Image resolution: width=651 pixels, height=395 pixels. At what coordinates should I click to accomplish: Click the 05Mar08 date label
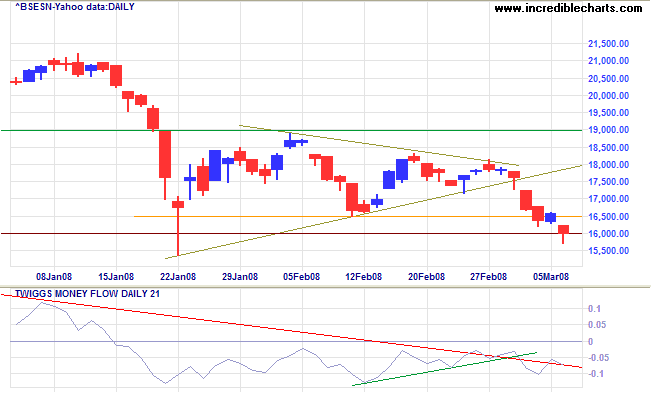point(551,277)
